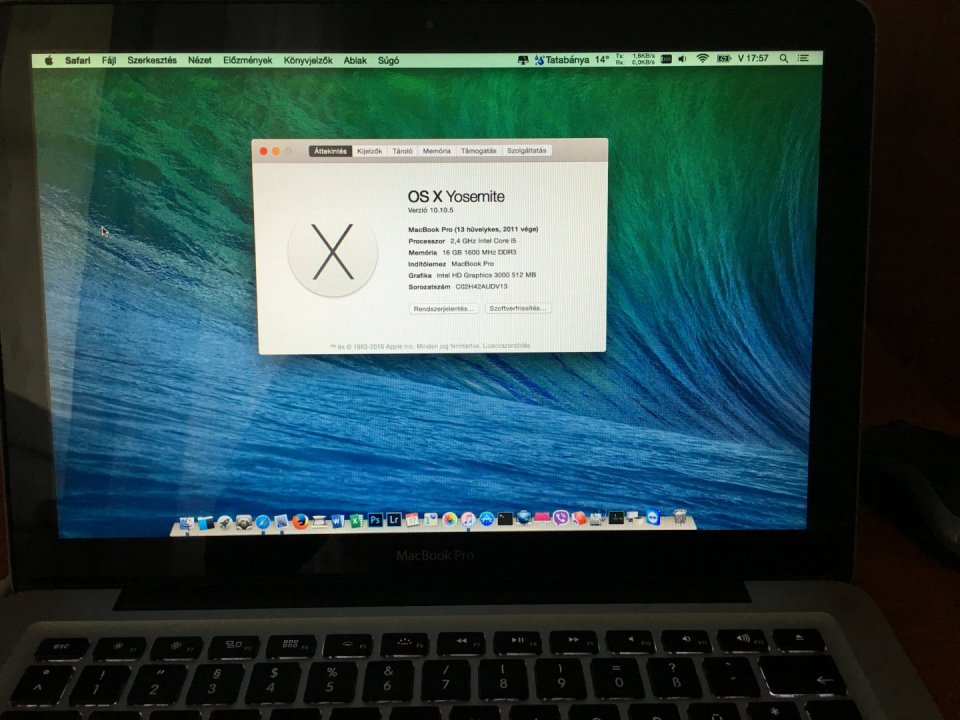Launch Safari from the dock

263,522
